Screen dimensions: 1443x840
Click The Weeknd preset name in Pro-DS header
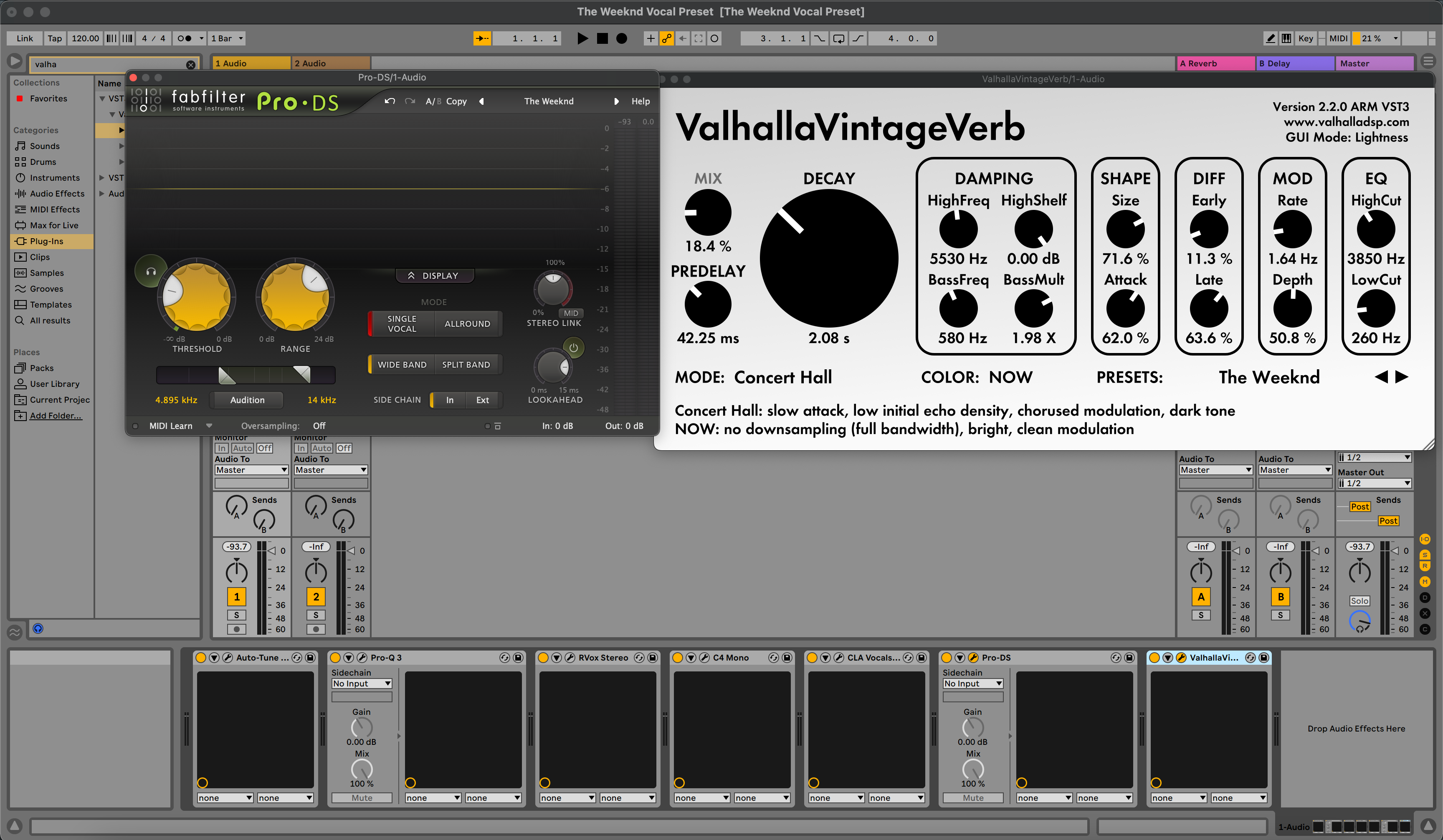(549, 101)
